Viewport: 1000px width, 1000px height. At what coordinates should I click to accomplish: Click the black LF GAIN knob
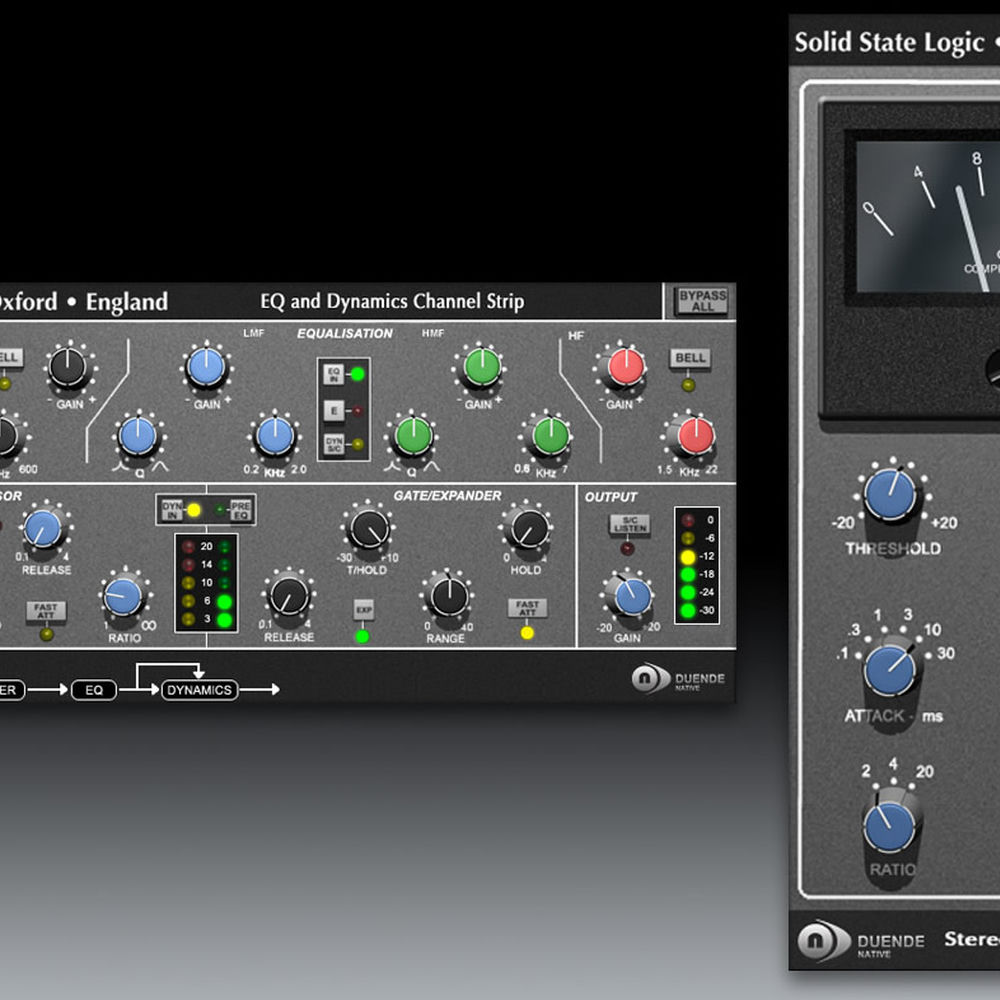68,367
